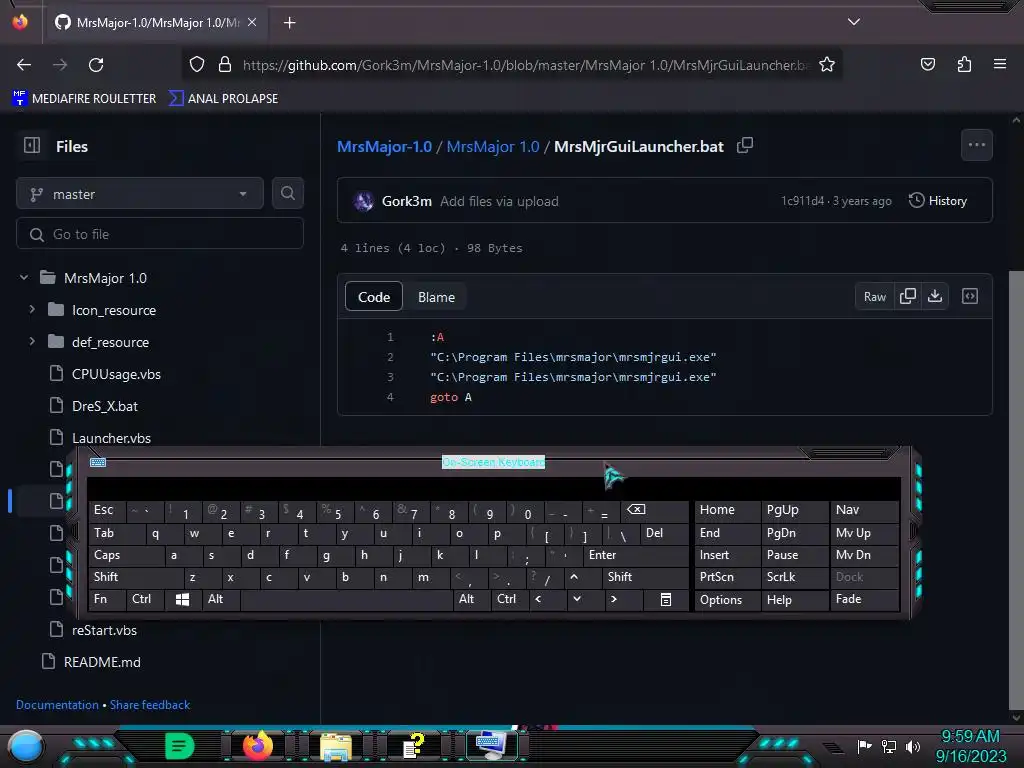Open the Add files via upload commit
This screenshot has width=1024, height=768.
499,201
